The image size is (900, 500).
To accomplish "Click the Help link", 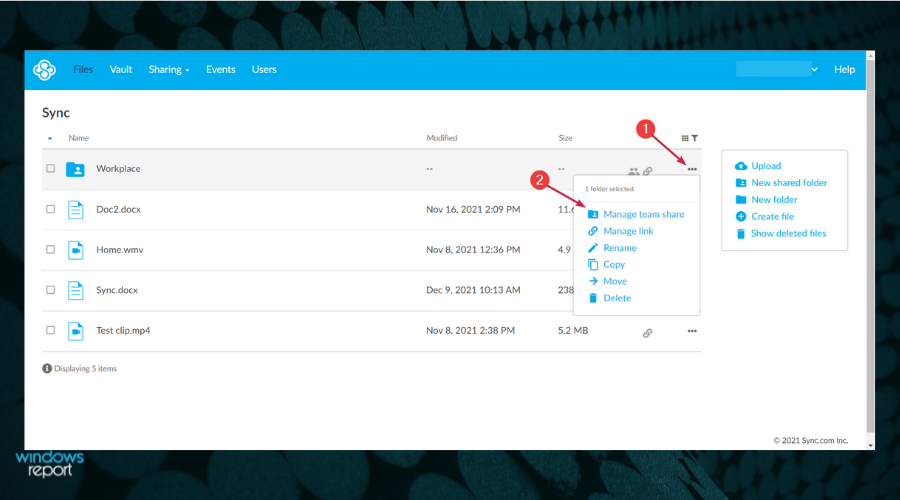I will pos(844,69).
